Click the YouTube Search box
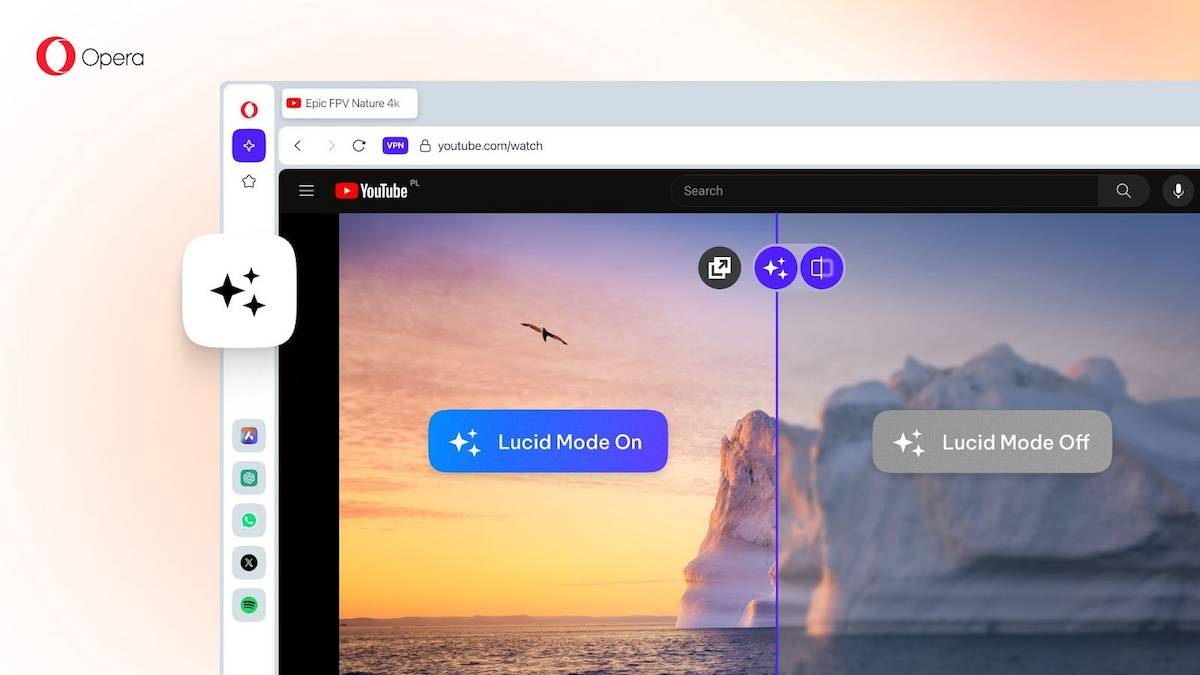Viewport: 1200px width, 675px height. click(x=884, y=191)
